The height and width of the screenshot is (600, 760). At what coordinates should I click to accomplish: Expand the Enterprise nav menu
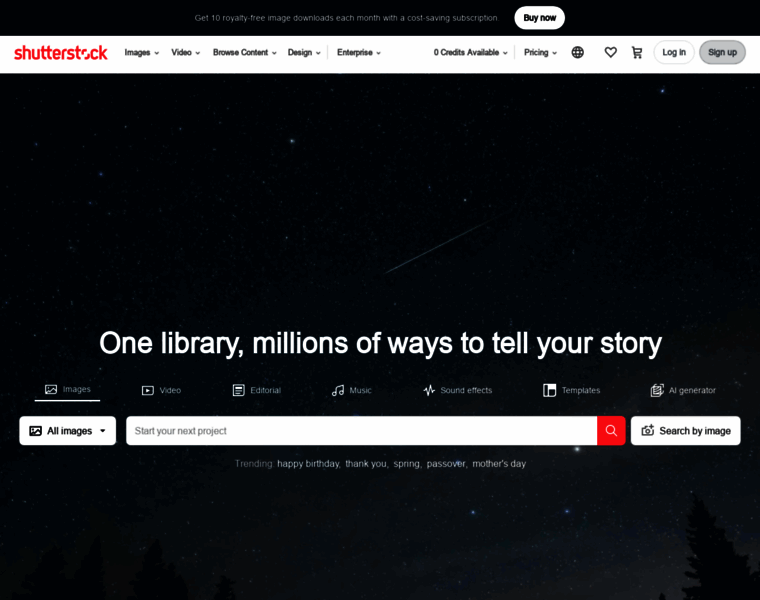point(359,52)
